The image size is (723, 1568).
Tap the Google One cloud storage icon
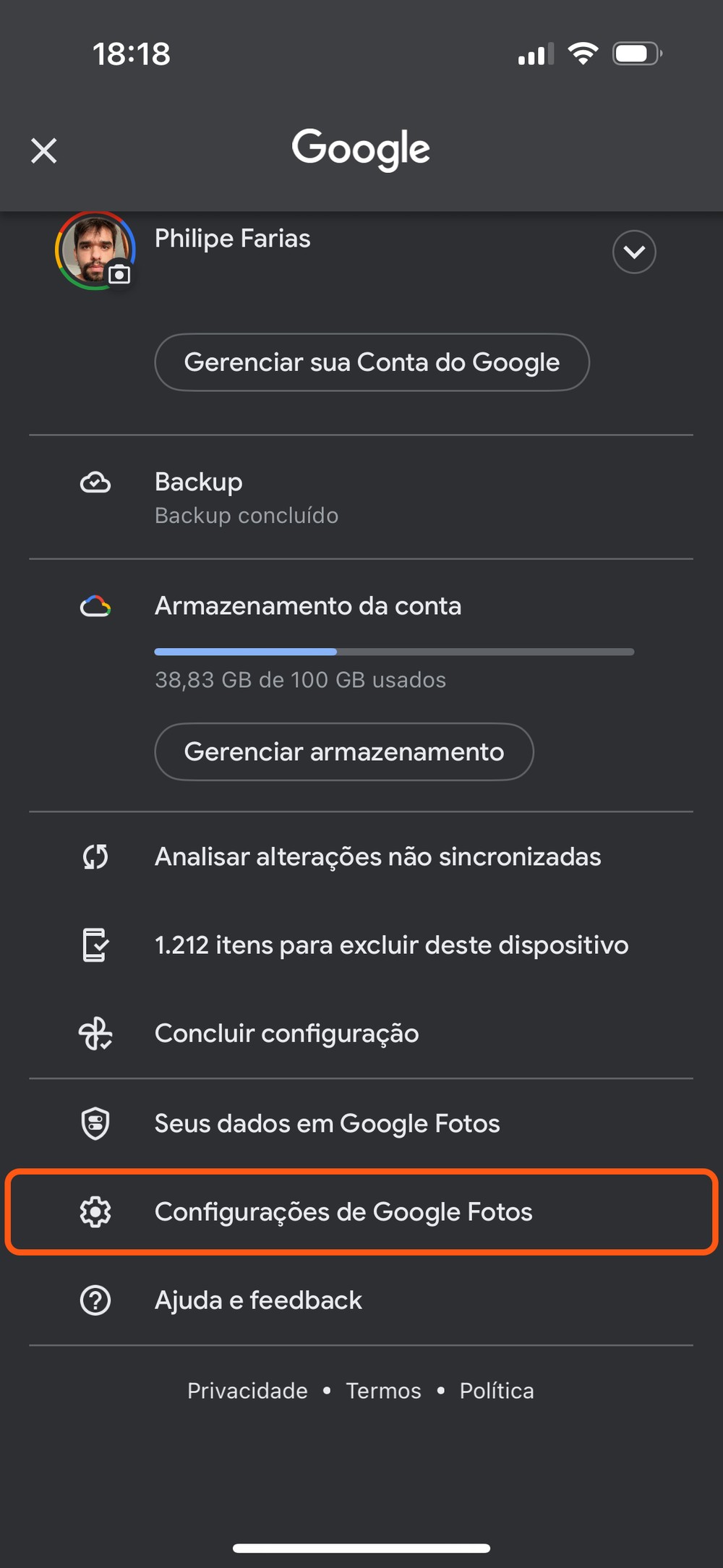click(x=95, y=606)
